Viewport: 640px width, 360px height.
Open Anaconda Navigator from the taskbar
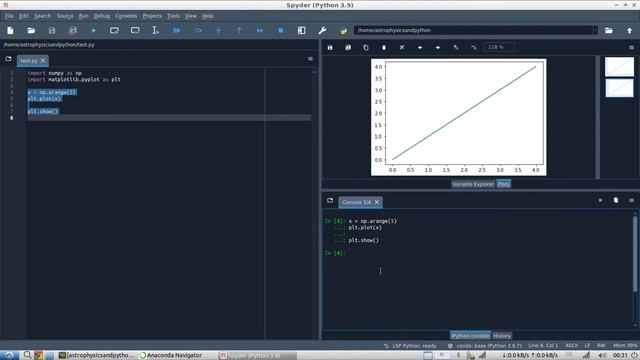(171, 356)
